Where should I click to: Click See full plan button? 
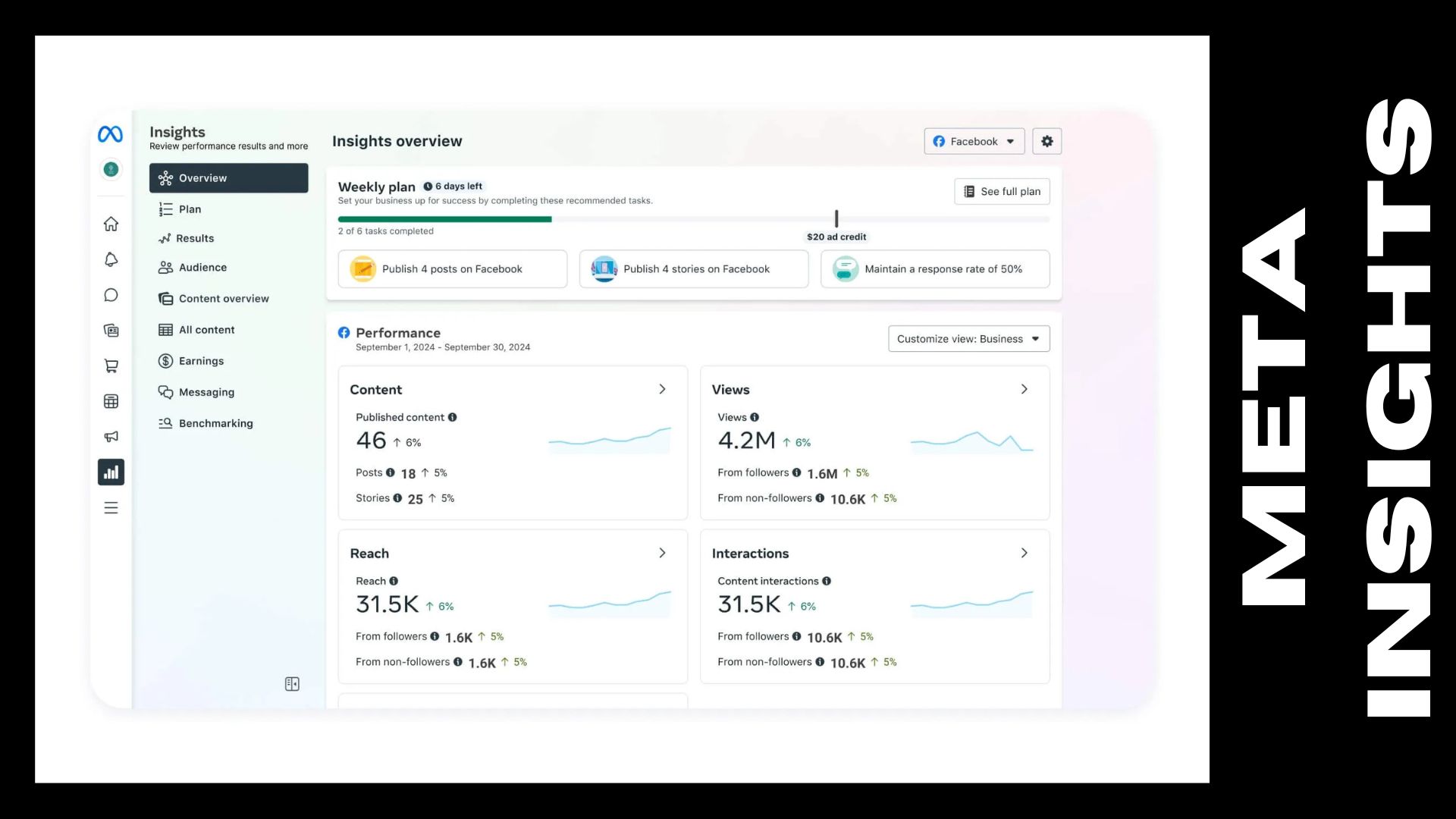coord(1002,191)
